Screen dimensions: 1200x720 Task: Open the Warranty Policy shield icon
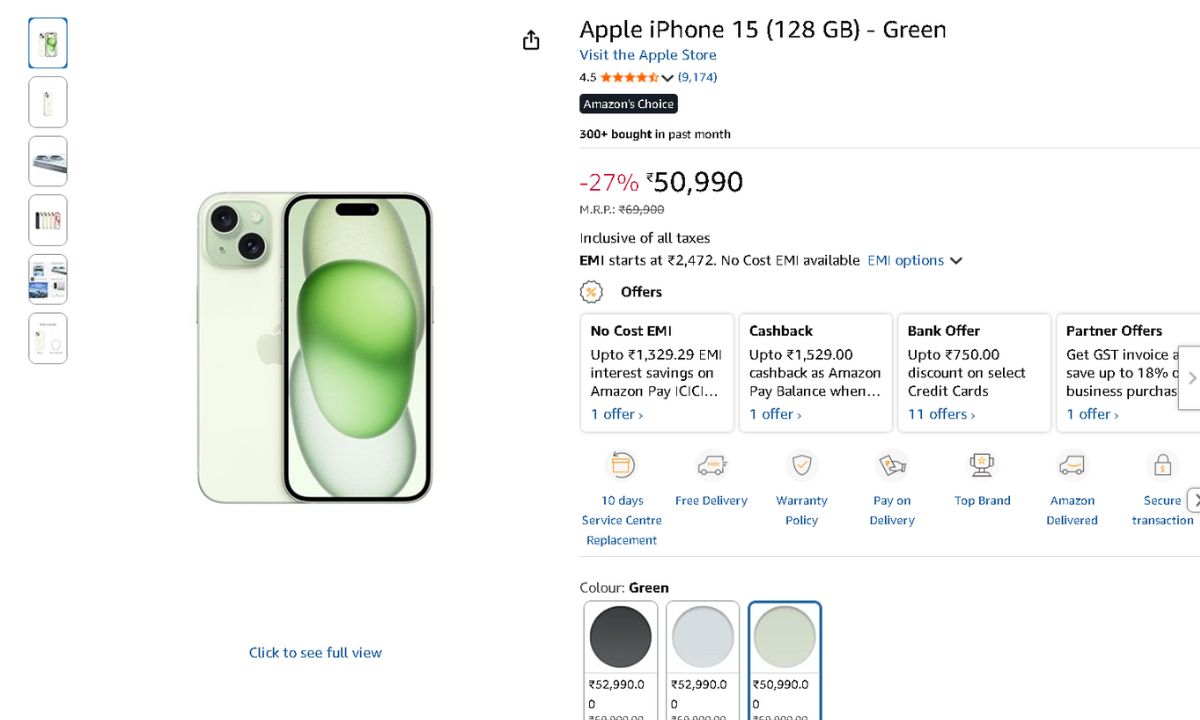click(x=801, y=465)
